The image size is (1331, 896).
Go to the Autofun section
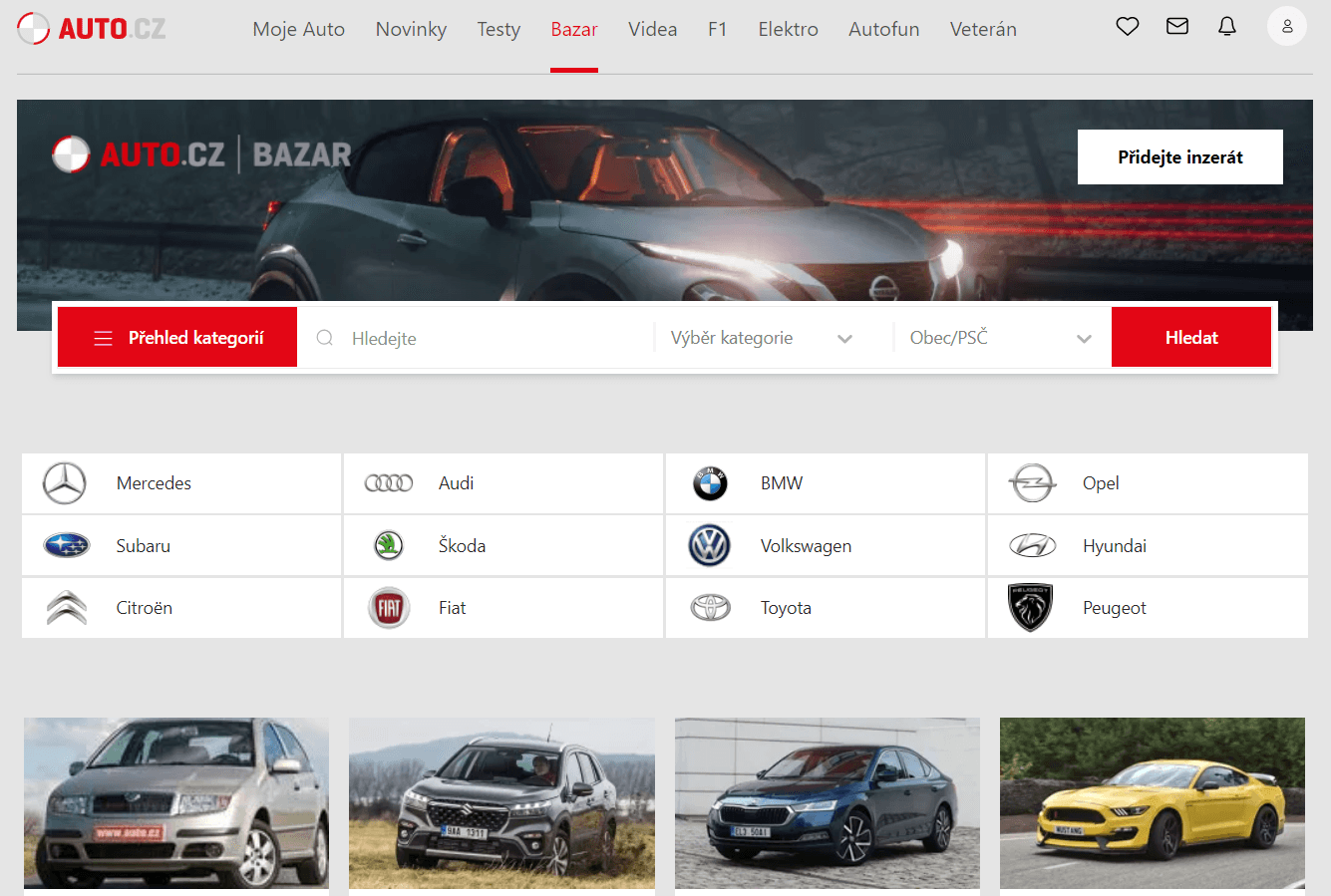884,29
